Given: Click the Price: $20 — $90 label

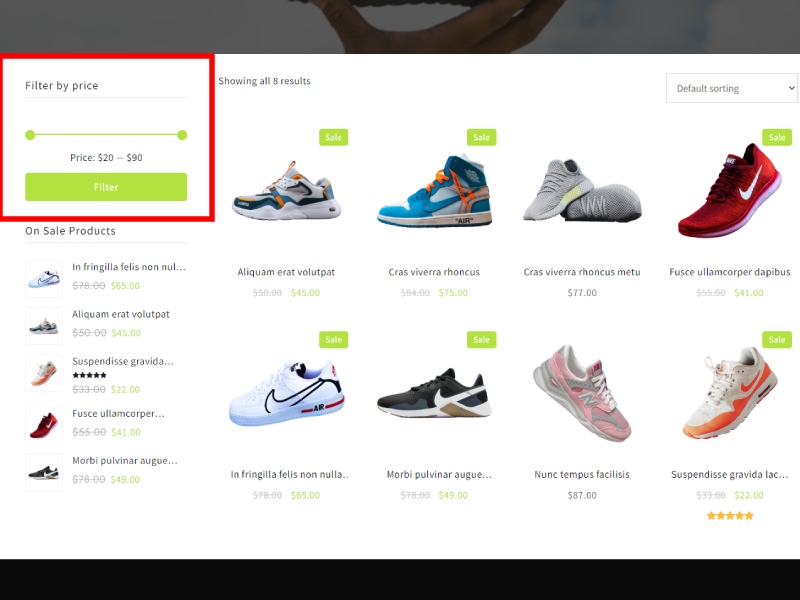Looking at the screenshot, I should coord(106,158).
